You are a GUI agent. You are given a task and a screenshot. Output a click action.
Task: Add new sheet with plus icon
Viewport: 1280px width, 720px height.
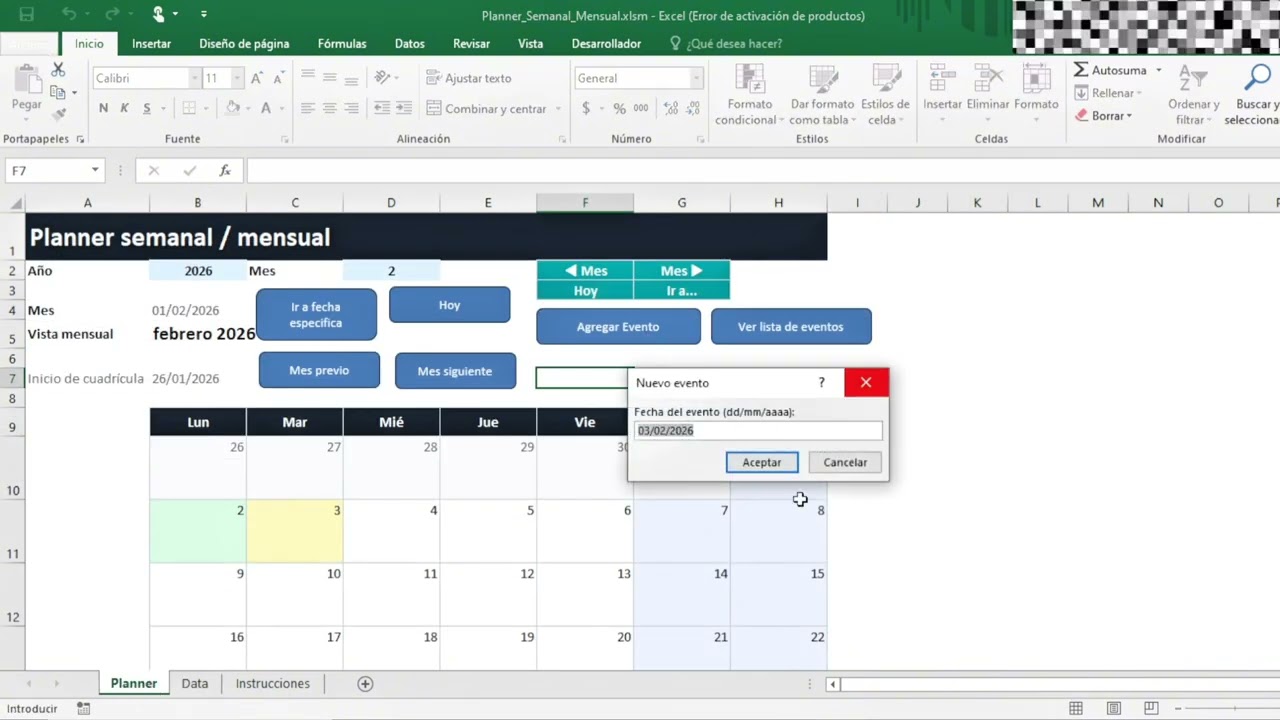click(365, 684)
